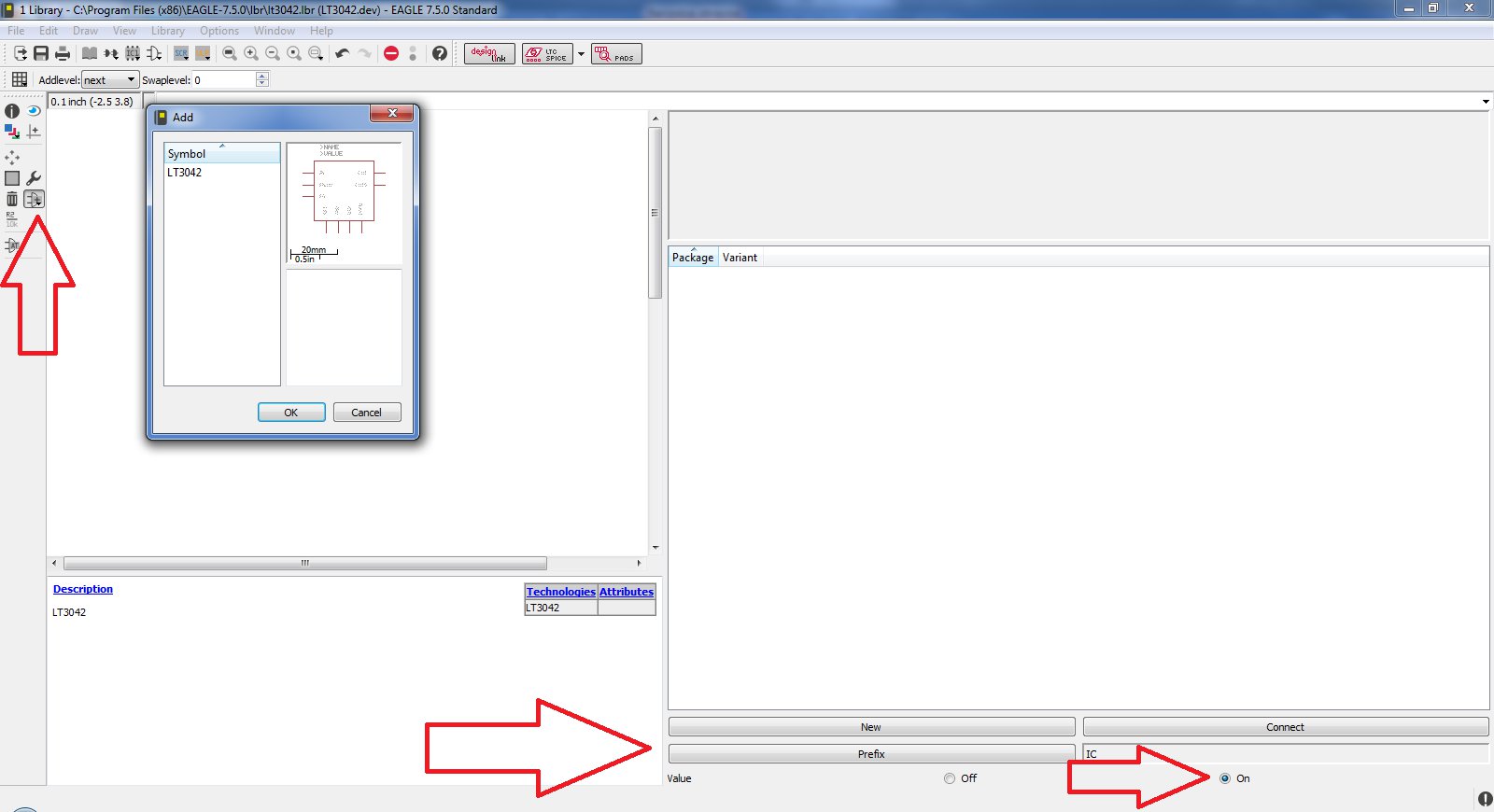Click the LTC SPICE button

tap(547, 54)
